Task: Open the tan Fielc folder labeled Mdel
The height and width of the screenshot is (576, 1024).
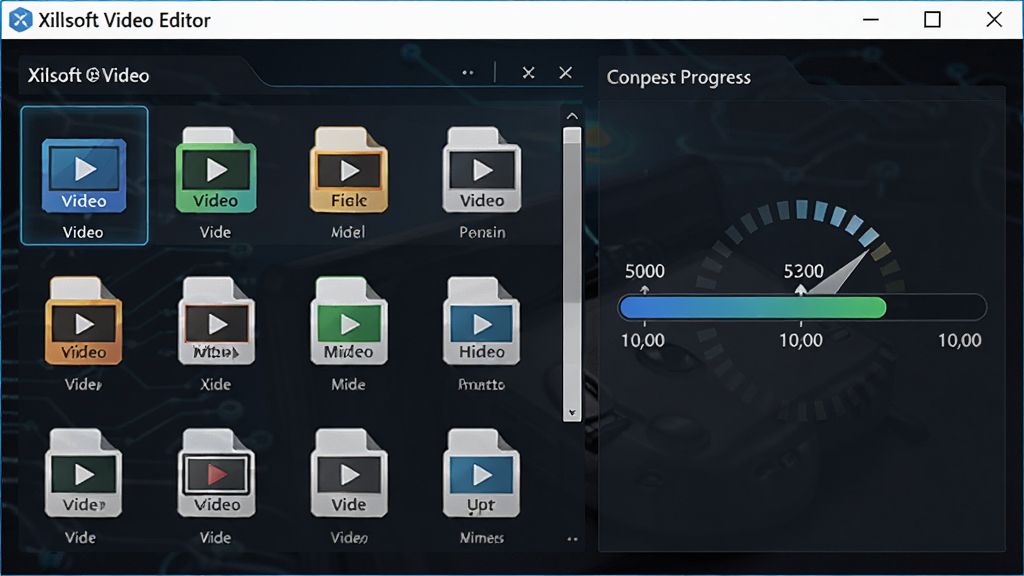Action: 349,170
